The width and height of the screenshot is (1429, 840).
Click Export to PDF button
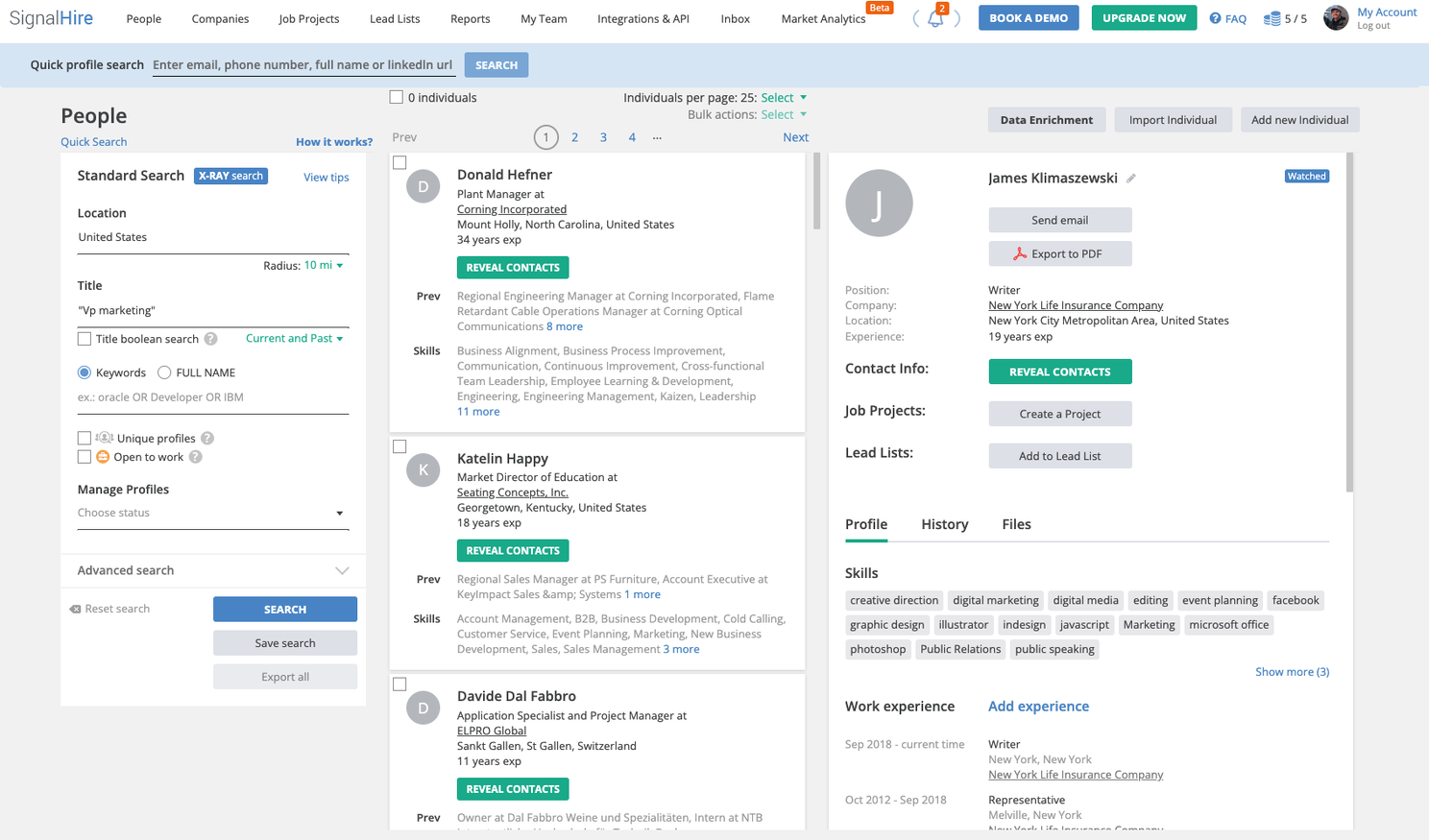pos(1060,253)
